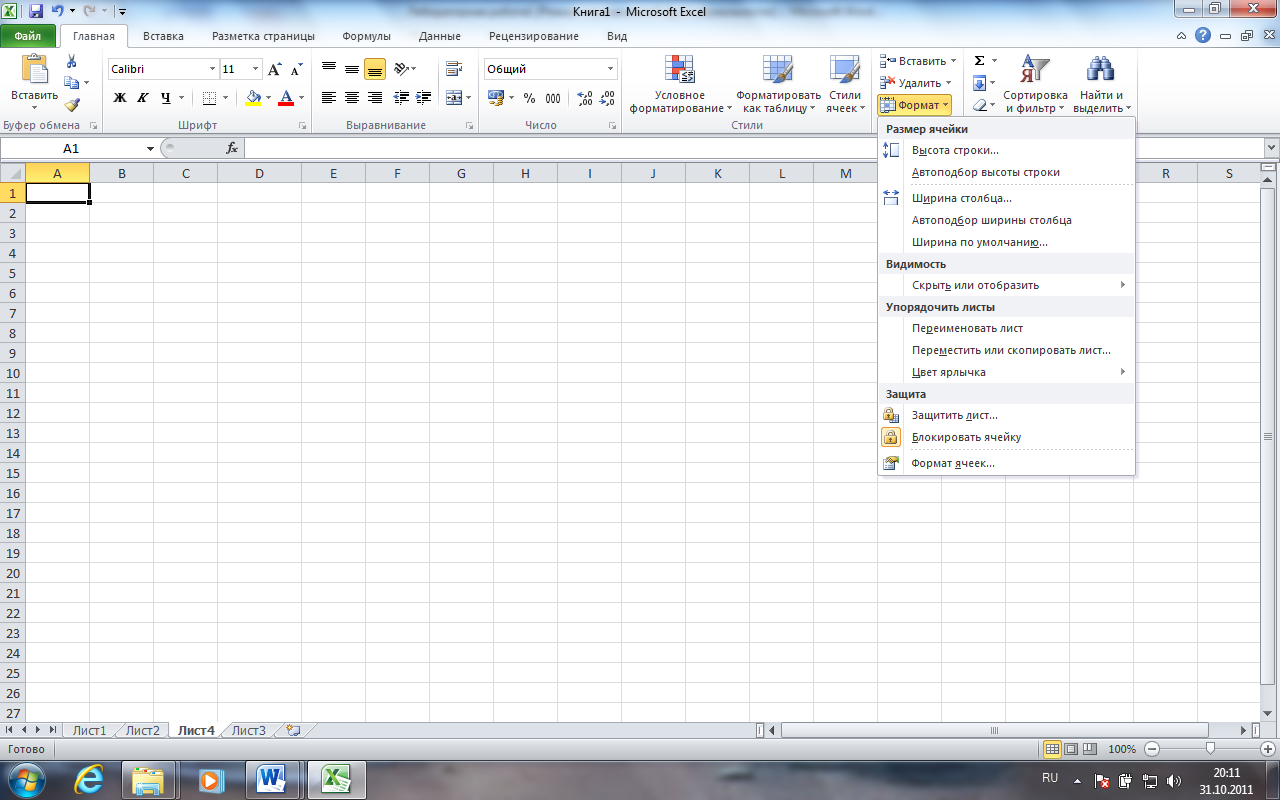Open Сортировка и фильтр menu
Image resolution: width=1280 pixels, height=800 pixels.
point(1035,84)
